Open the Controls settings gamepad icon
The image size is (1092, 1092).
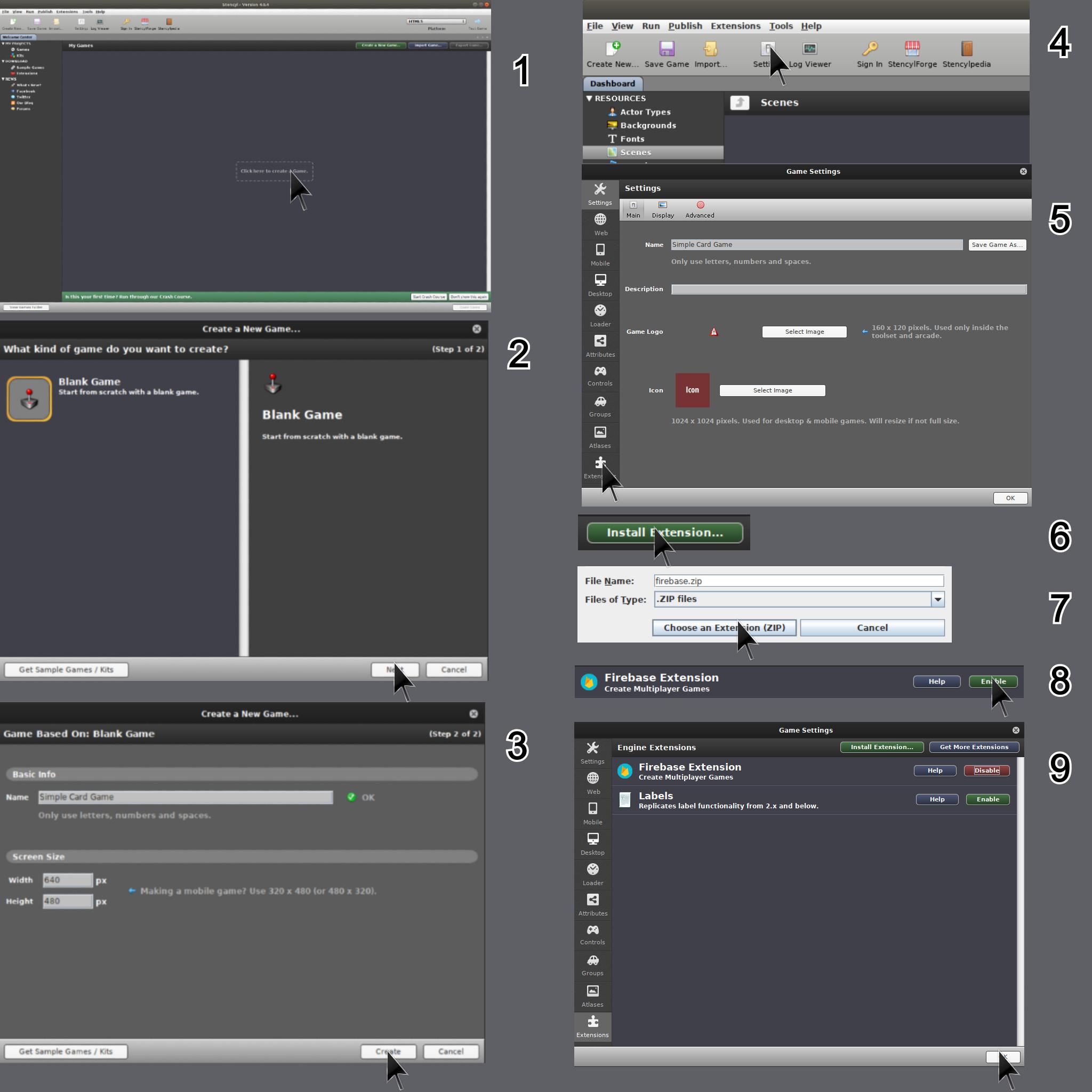tap(600, 372)
